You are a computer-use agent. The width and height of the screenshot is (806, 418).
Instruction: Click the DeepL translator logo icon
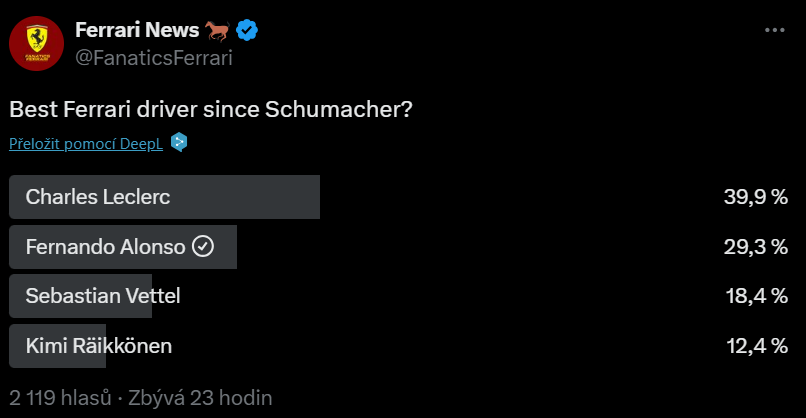tap(179, 142)
